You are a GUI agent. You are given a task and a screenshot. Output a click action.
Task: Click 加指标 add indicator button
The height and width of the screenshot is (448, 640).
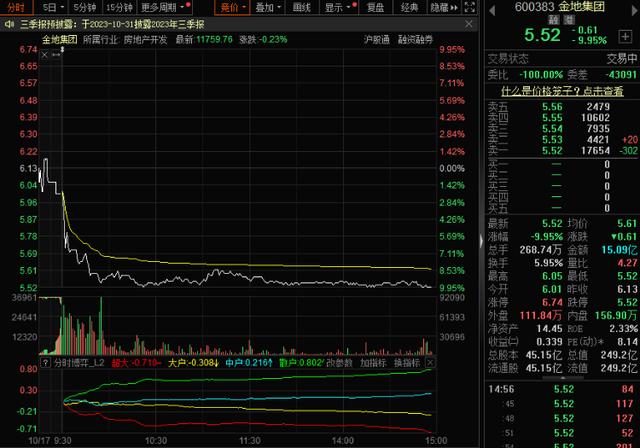click(373, 363)
